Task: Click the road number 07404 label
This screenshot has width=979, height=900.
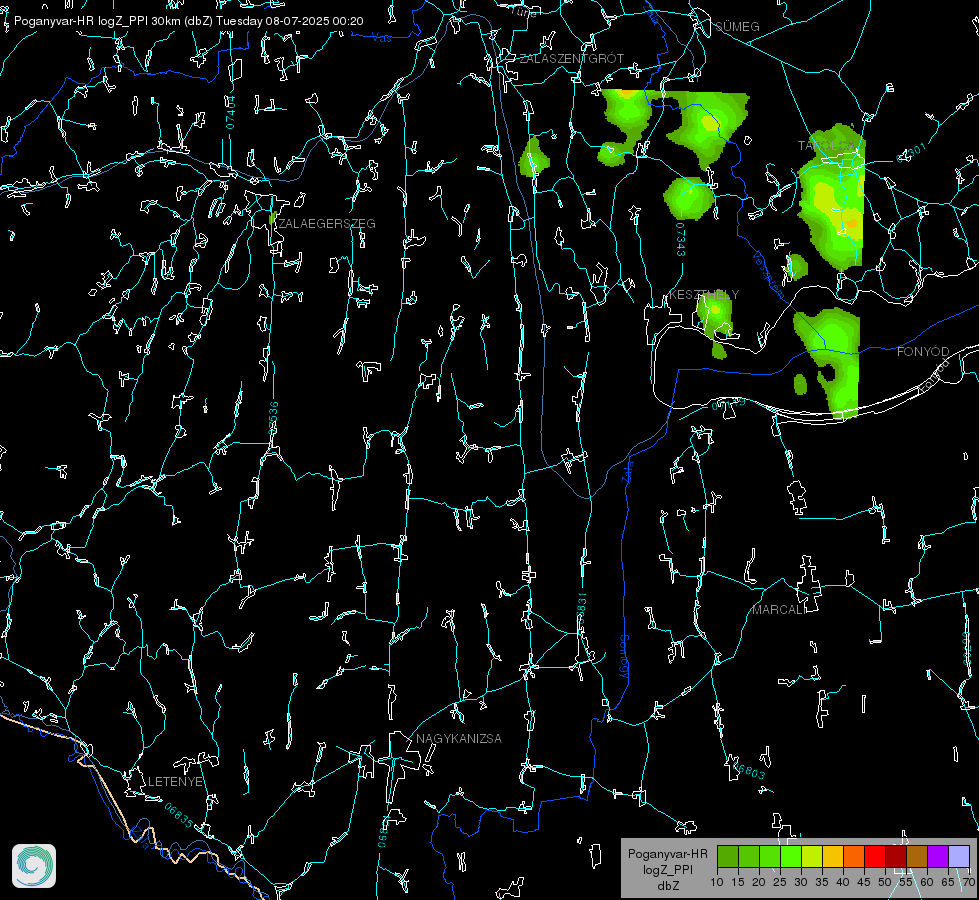Action: tap(230, 112)
